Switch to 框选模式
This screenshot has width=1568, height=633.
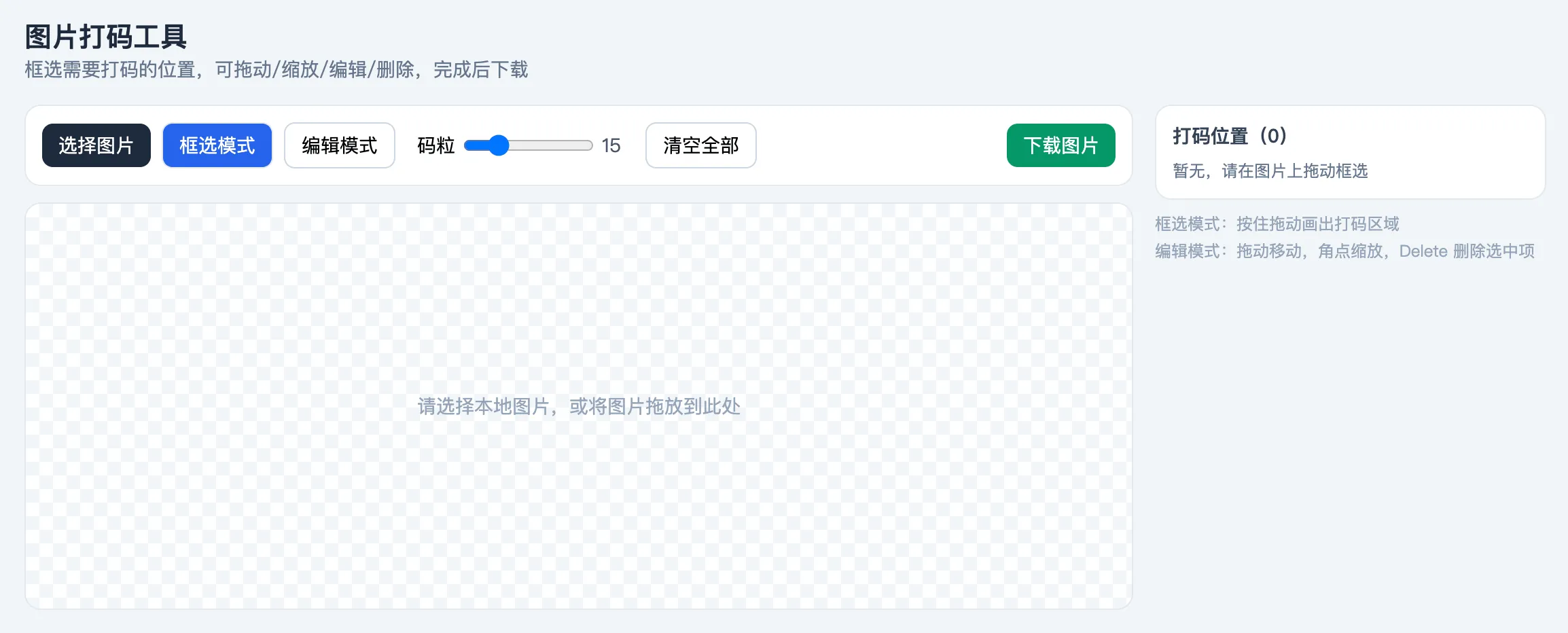(217, 145)
